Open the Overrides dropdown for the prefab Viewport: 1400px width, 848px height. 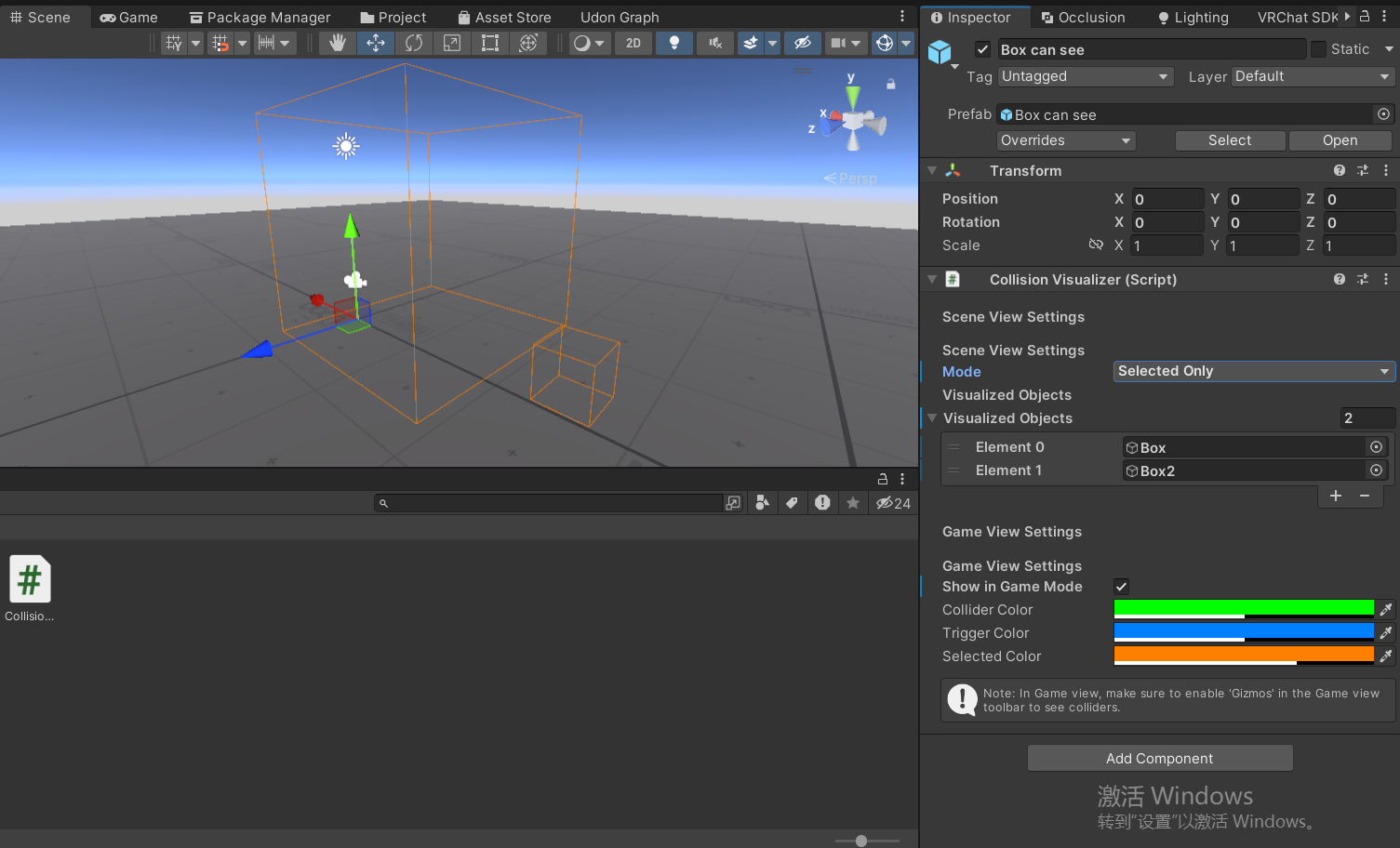(x=1064, y=139)
